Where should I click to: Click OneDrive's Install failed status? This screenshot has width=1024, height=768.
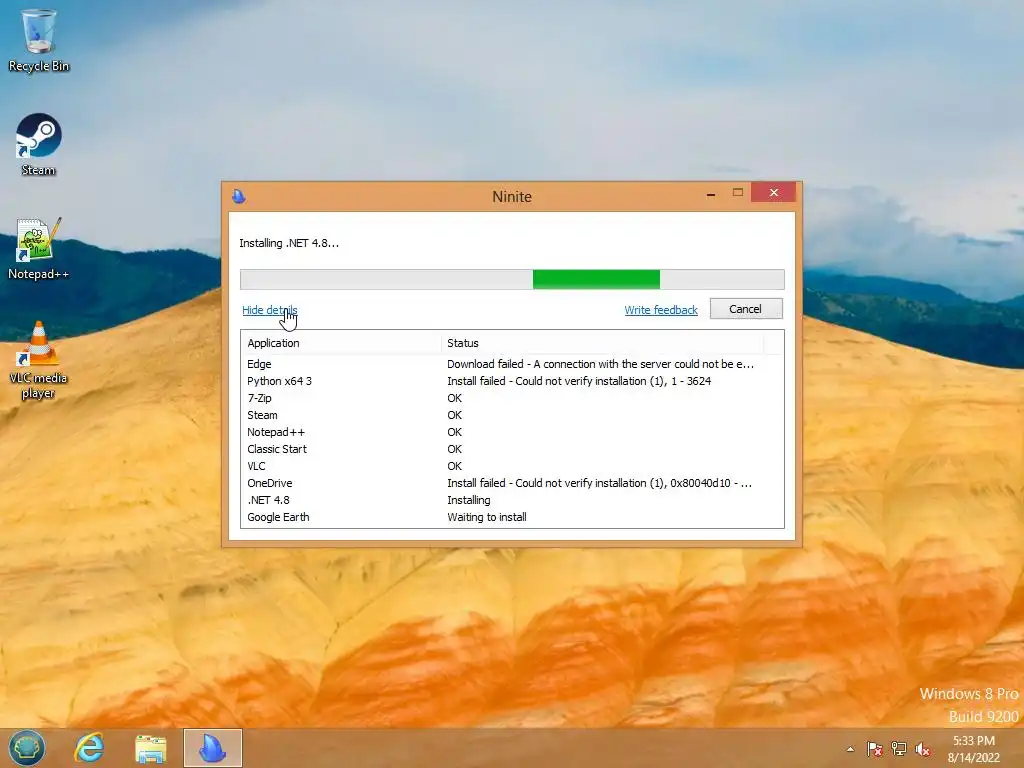click(600, 483)
